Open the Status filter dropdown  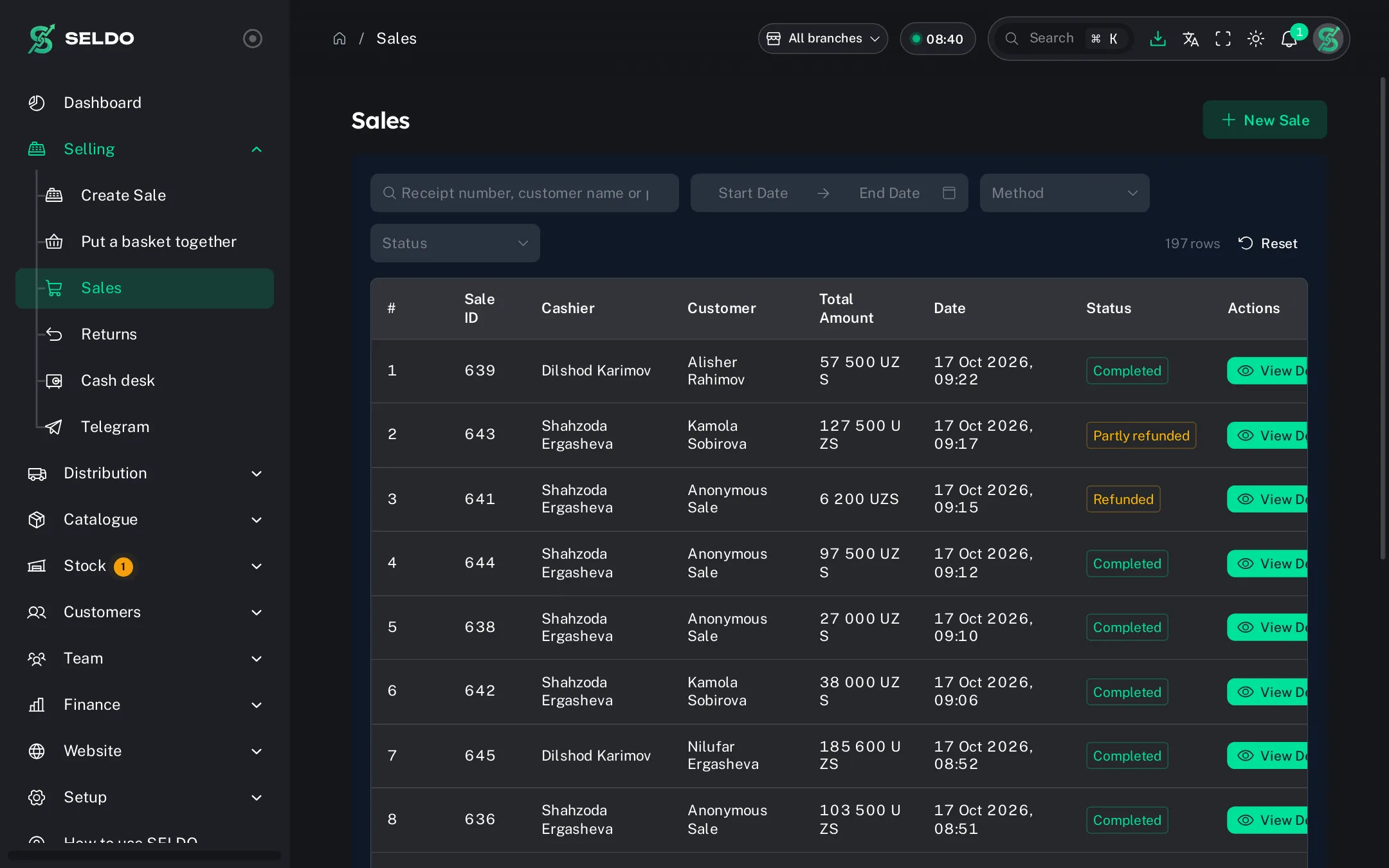(x=455, y=243)
